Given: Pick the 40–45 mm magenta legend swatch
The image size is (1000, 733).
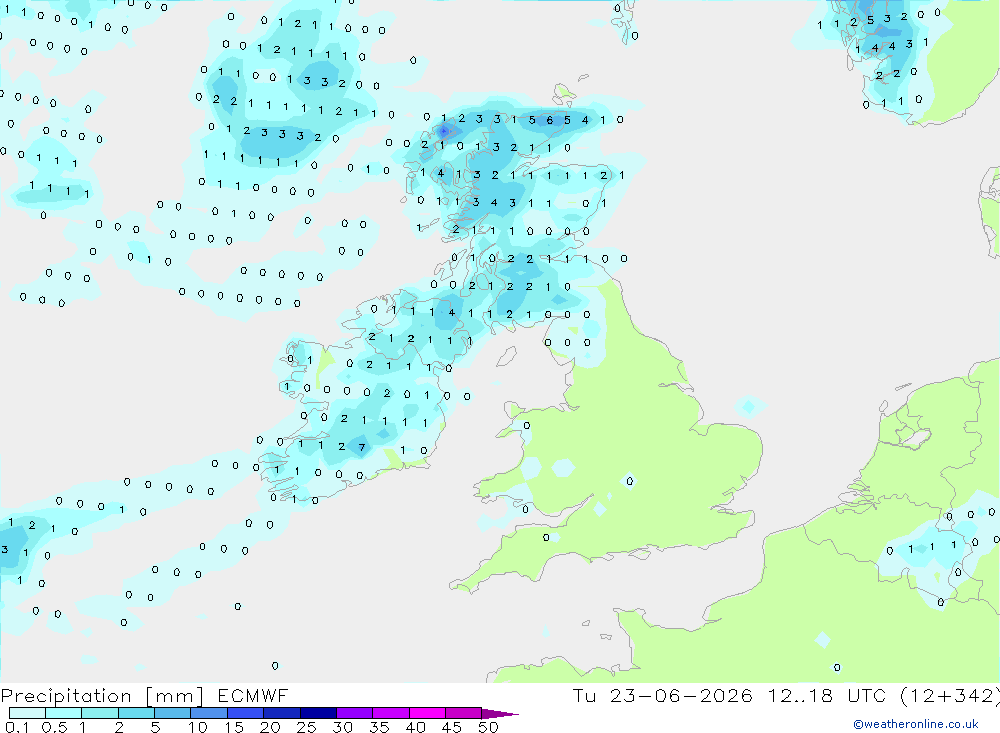Looking at the screenshot, I should (427, 713).
